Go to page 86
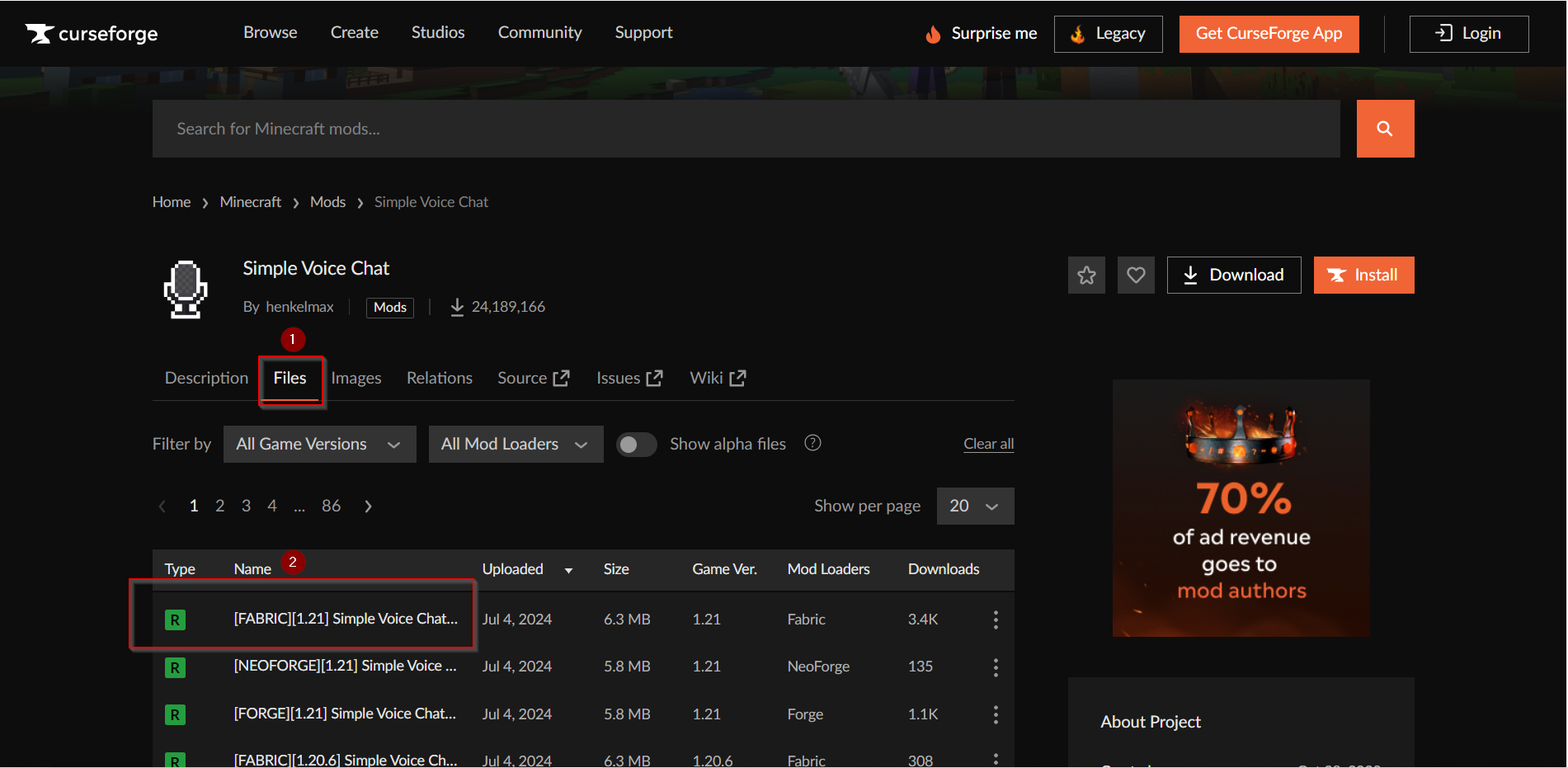 (x=332, y=506)
